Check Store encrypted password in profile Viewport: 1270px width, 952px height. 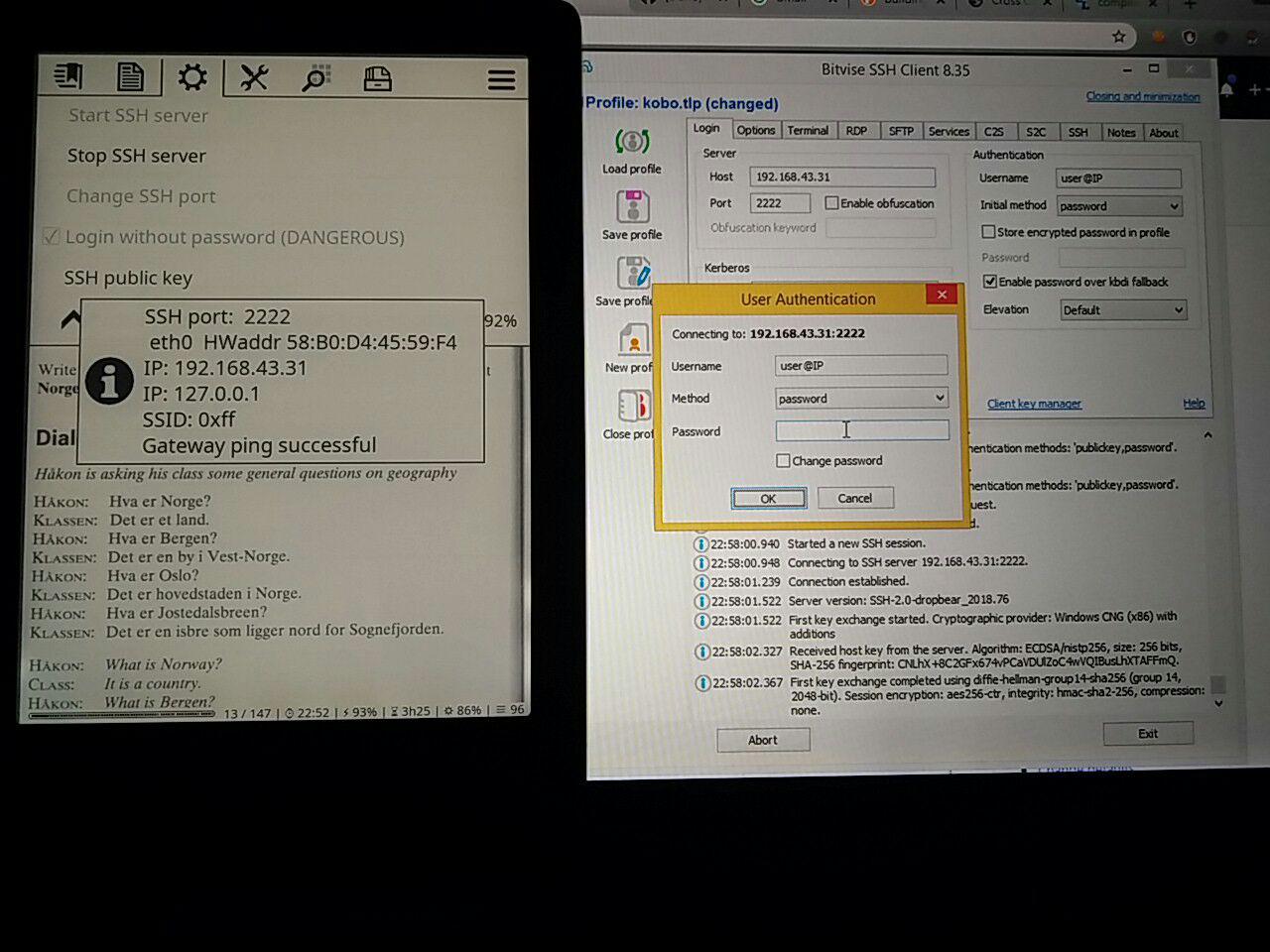pos(988,231)
